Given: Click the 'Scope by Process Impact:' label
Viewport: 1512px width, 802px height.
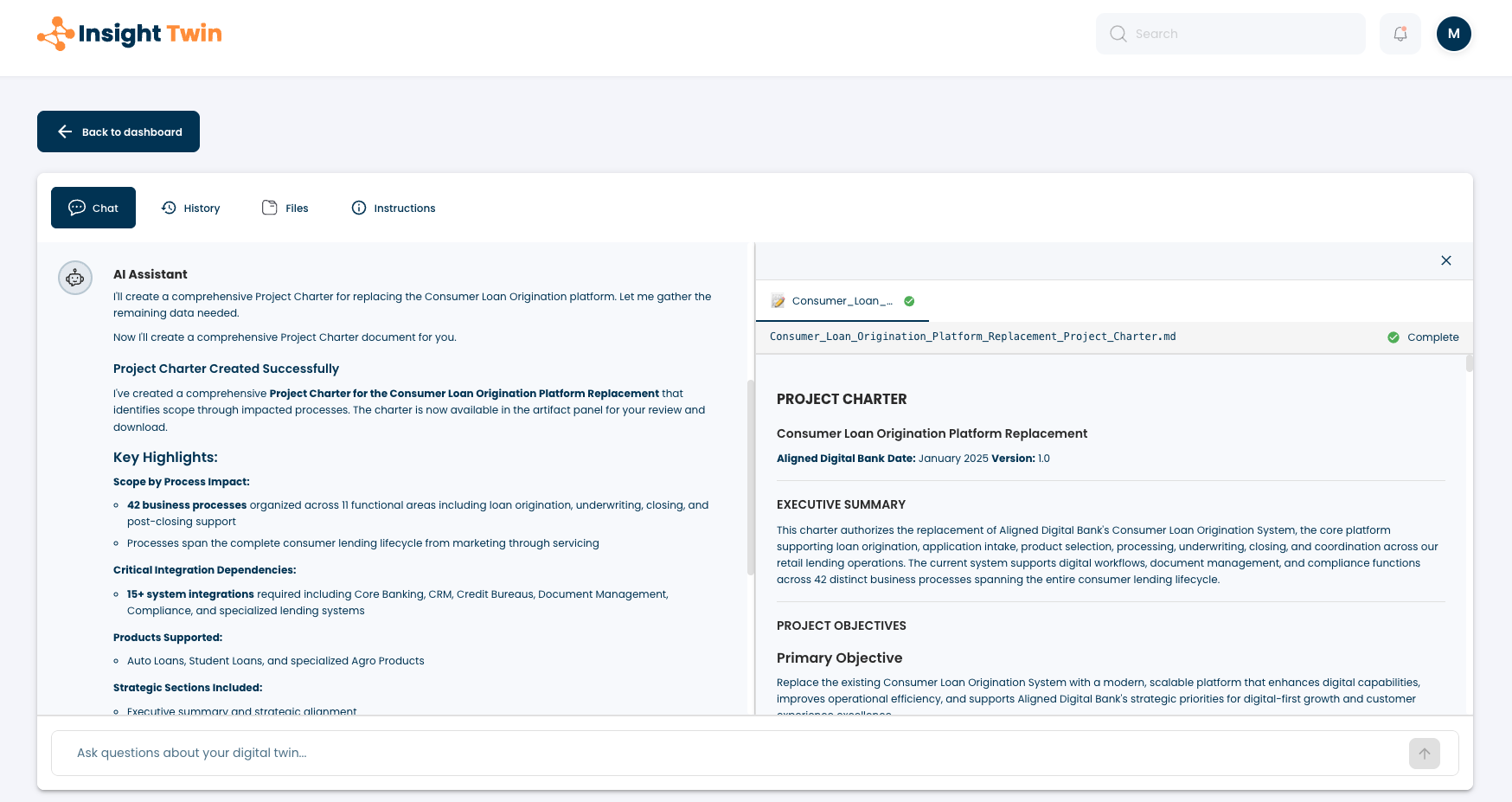Looking at the screenshot, I should tap(182, 482).
